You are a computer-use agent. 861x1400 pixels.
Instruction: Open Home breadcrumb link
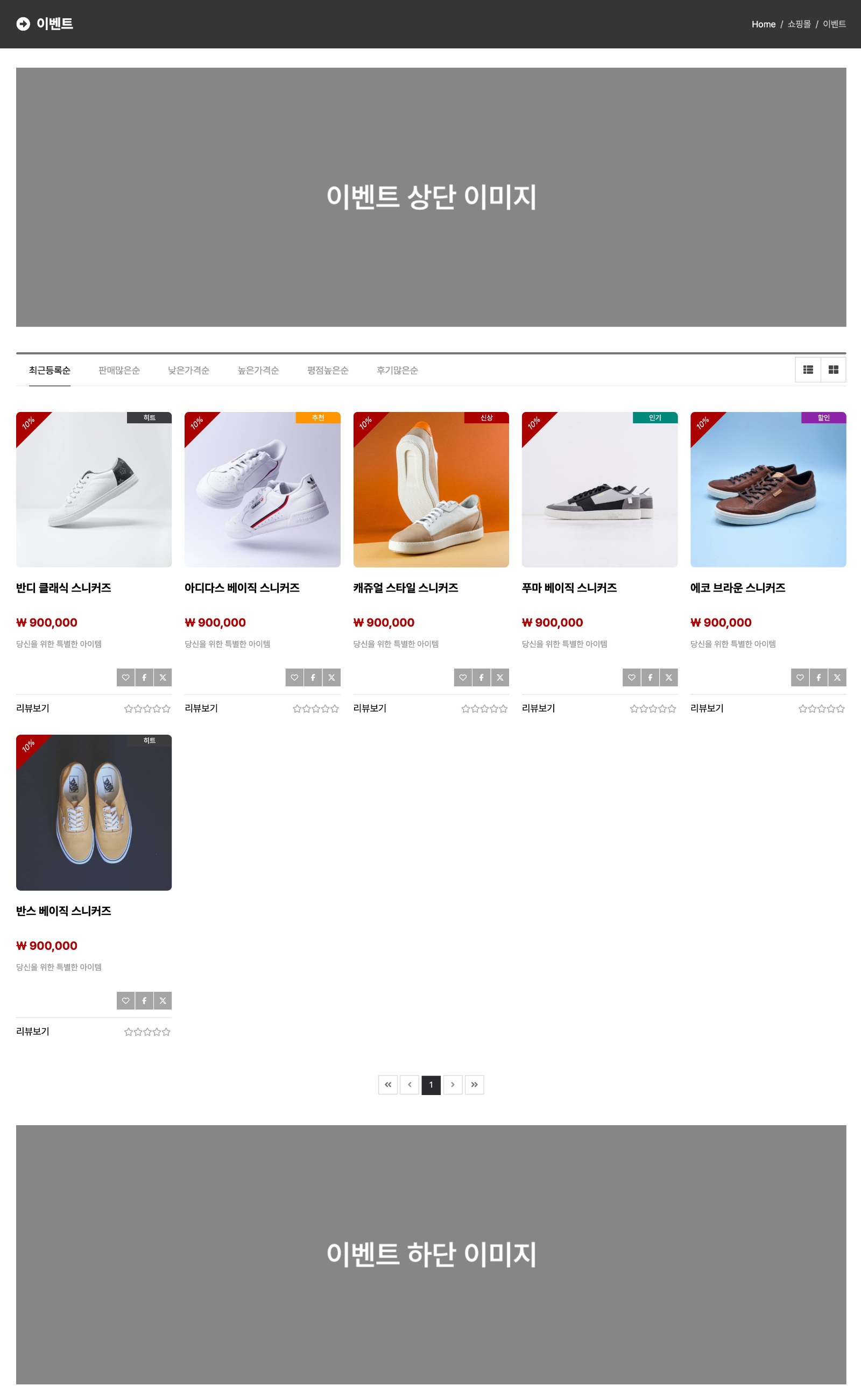click(764, 24)
